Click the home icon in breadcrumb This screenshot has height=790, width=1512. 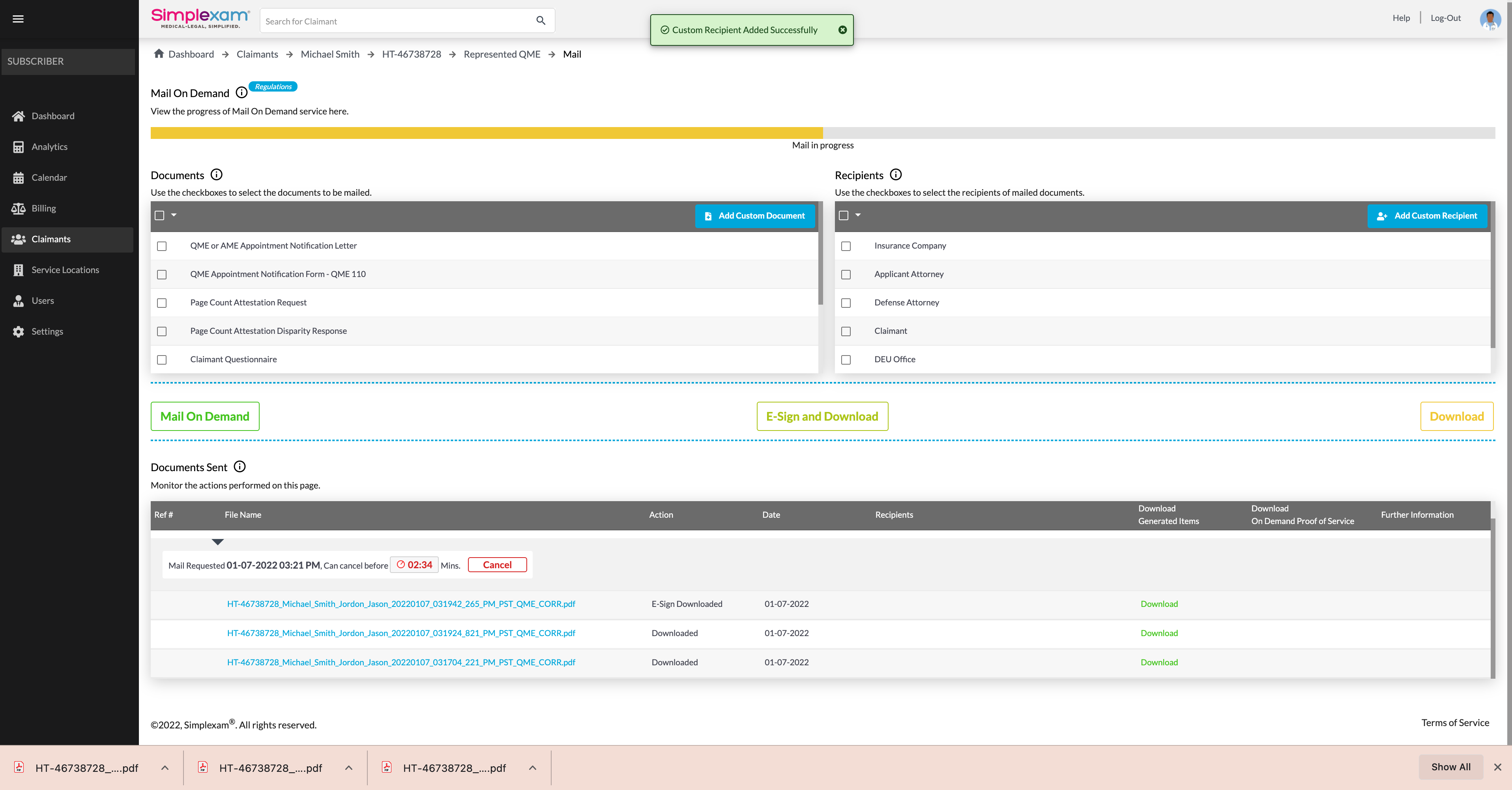coord(159,53)
